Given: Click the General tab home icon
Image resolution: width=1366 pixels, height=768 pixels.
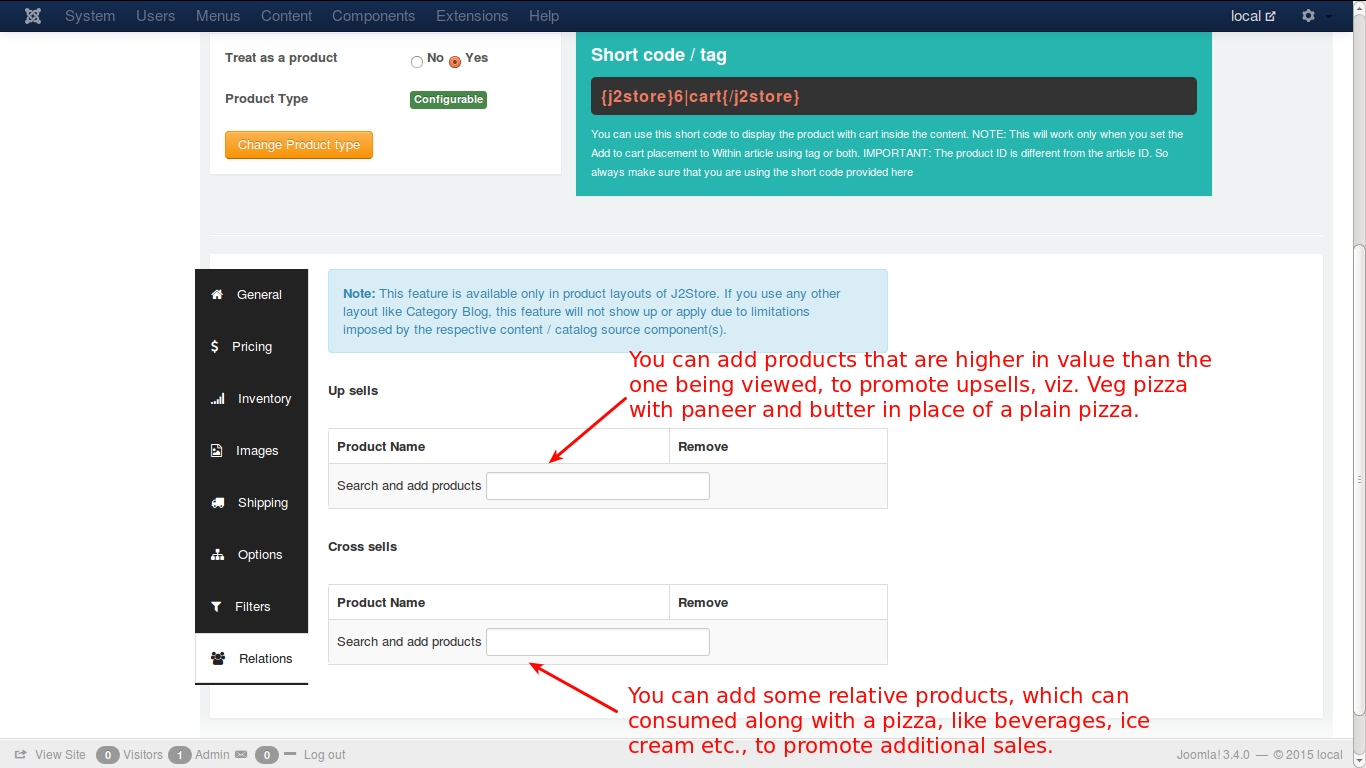Looking at the screenshot, I should click(x=217, y=295).
